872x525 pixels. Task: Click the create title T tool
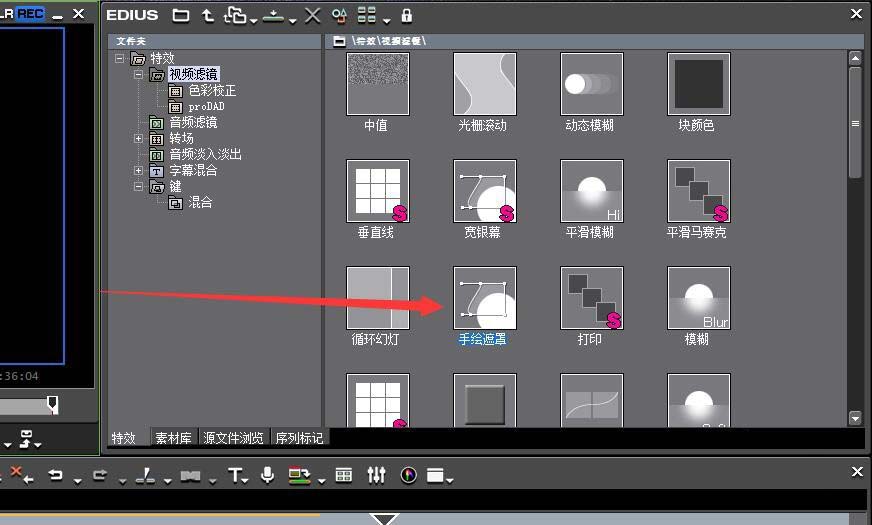pos(235,476)
